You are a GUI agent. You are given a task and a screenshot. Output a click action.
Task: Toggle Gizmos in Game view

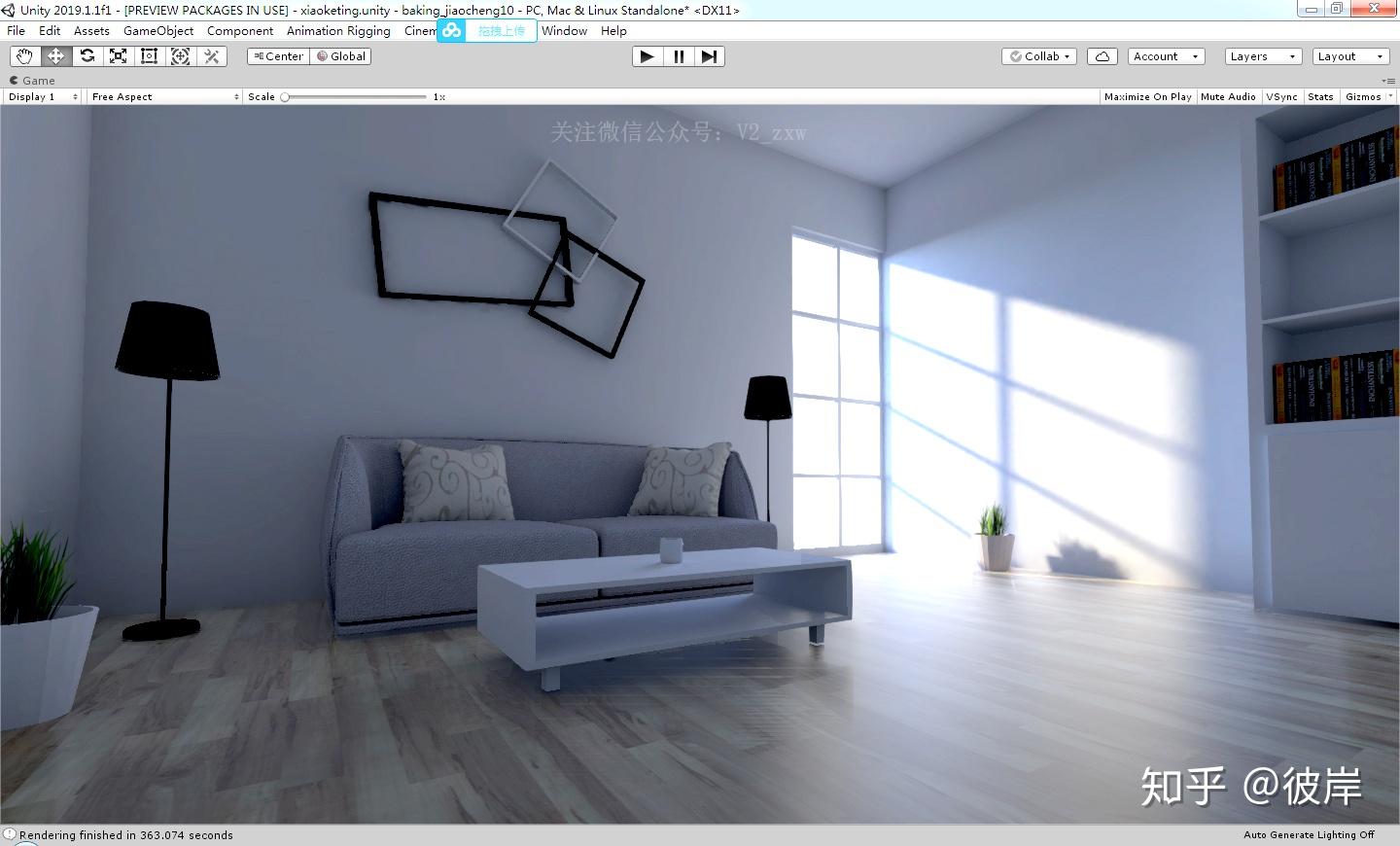[1363, 96]
